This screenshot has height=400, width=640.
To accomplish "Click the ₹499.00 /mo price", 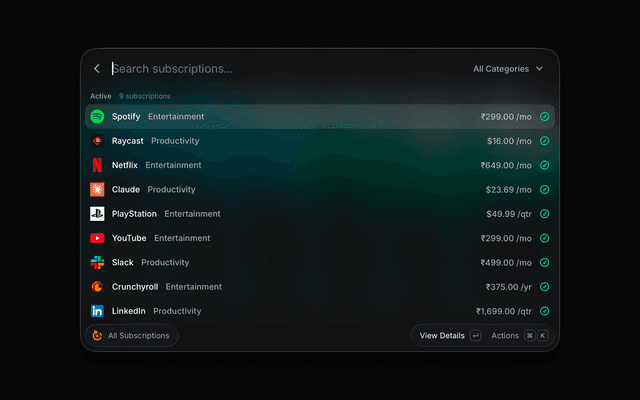I will pos(506,262).
